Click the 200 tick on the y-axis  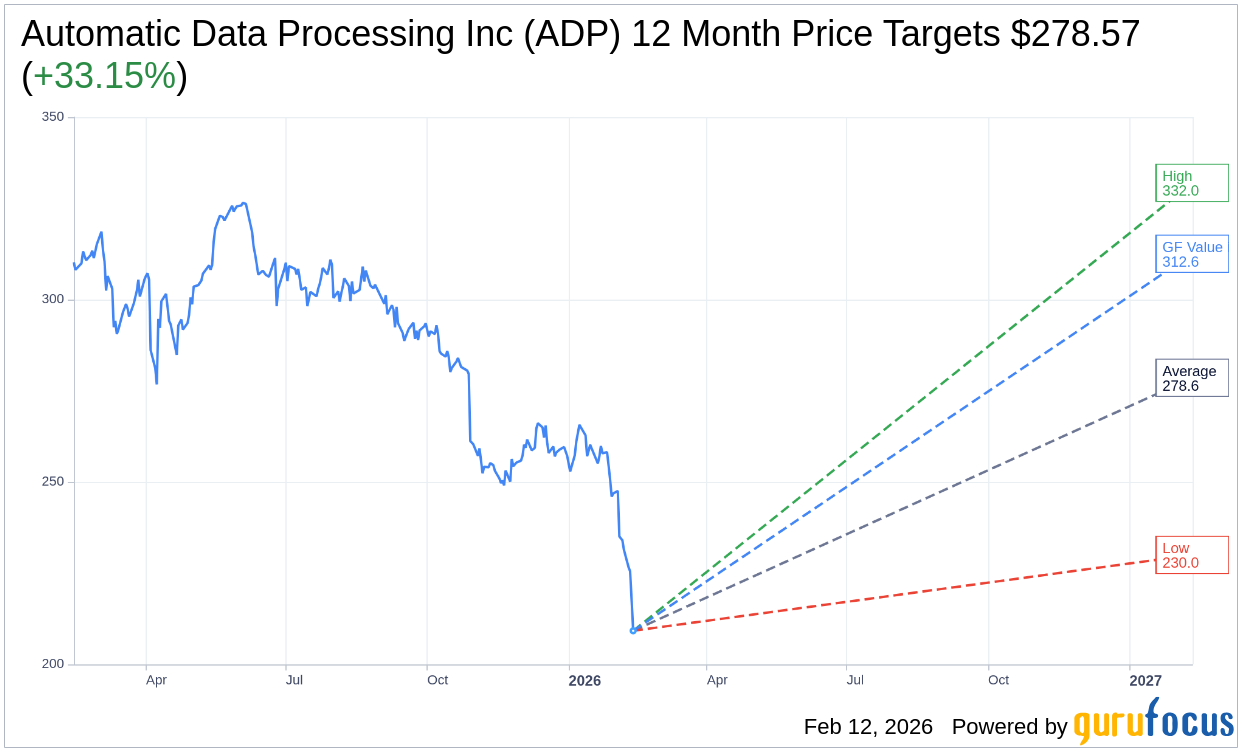(x=52, y=665)
